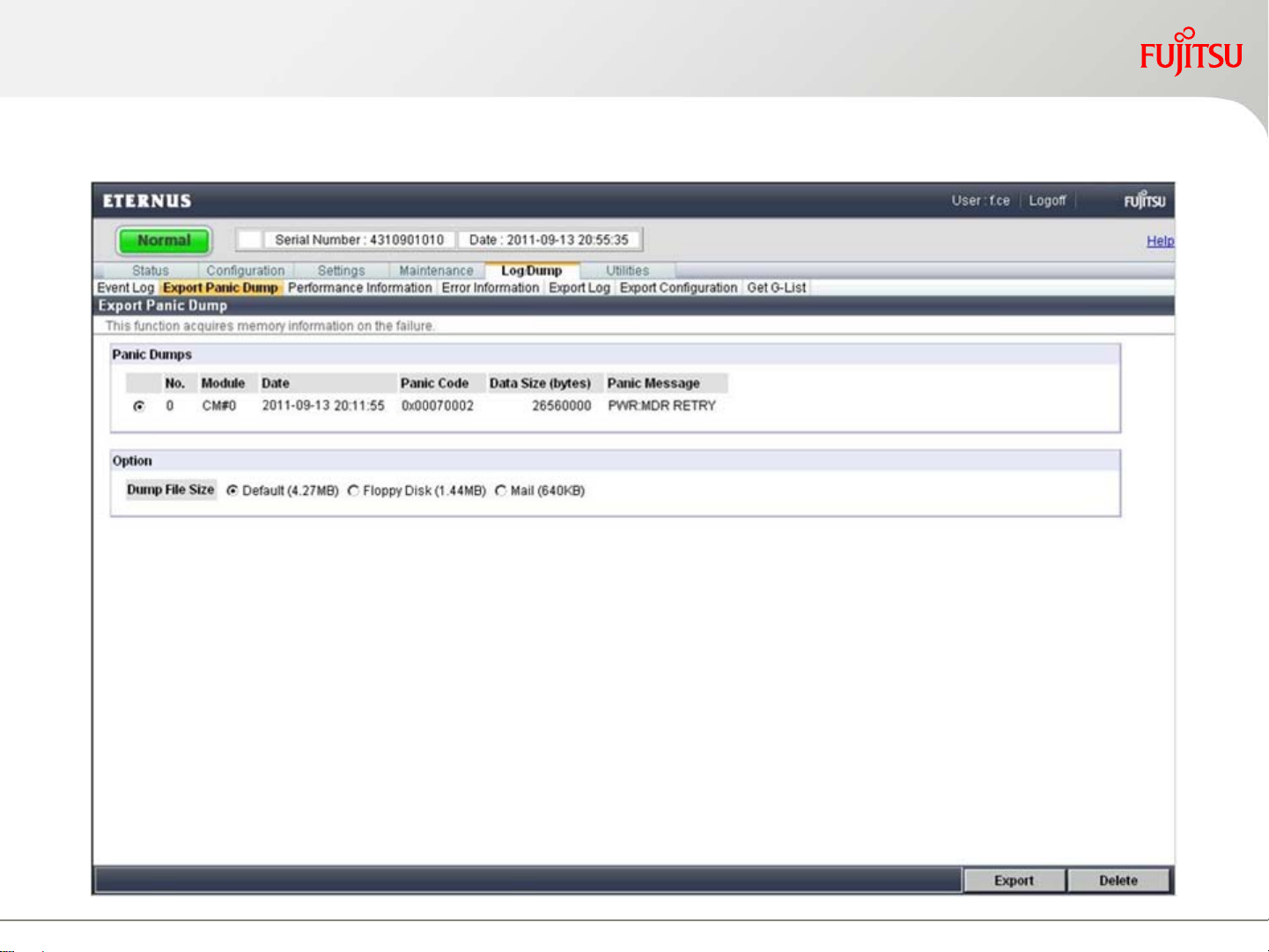Click Date : 2011-09-13 20:55:35 field
This screenshot has width=1269, height=952.
pyautogui.click(x=549, y=240)
